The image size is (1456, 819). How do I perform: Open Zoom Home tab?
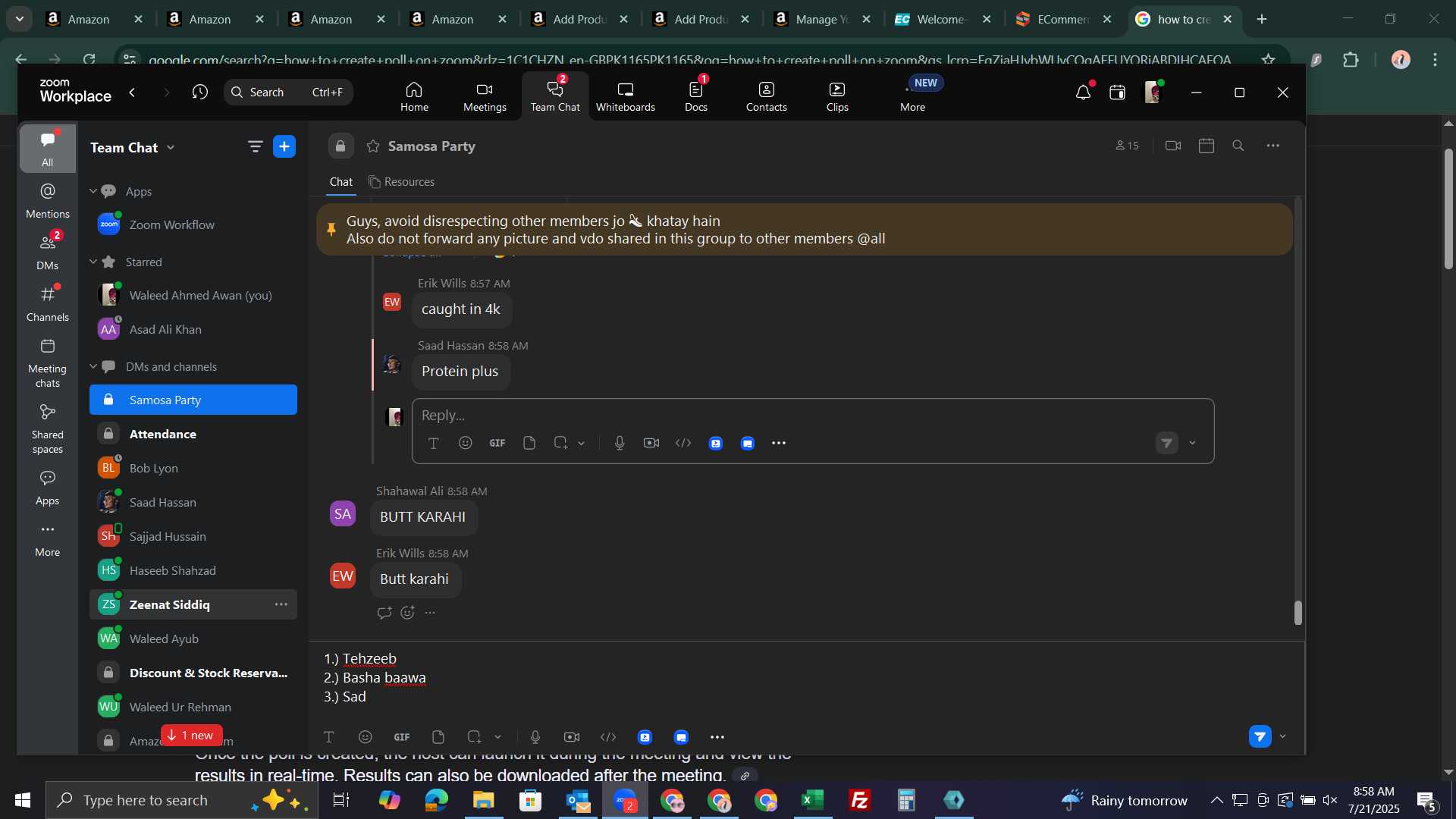414,97
